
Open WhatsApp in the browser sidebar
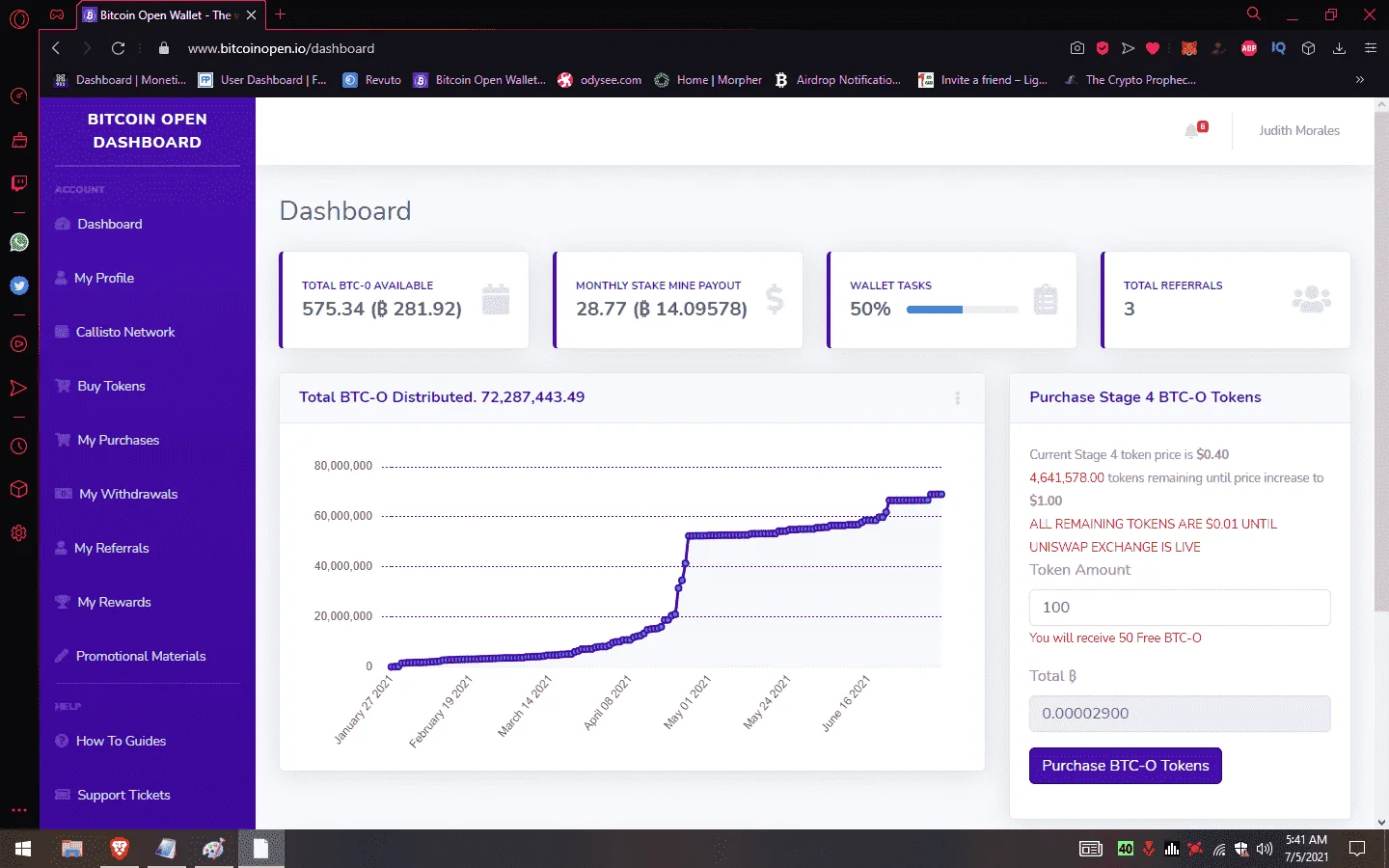(18, 242)
